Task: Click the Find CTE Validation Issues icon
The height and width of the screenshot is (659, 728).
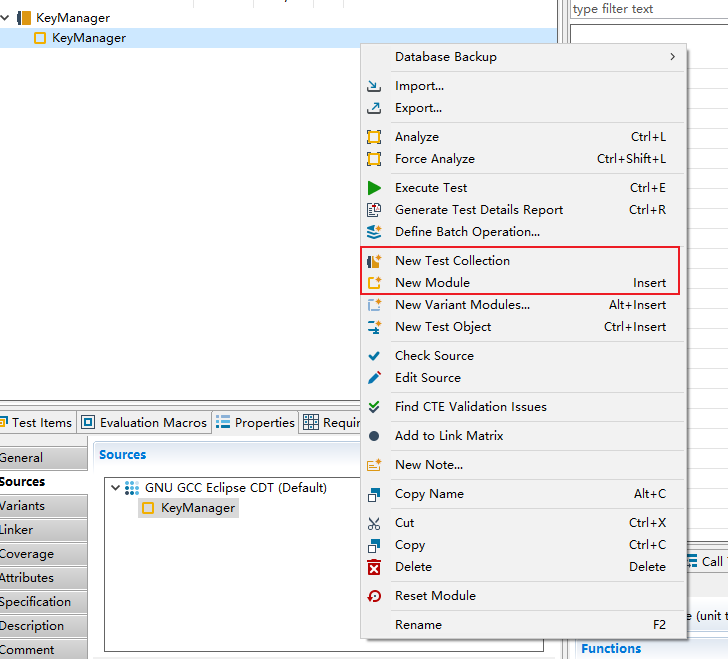Action: click(x=374, y=407)
